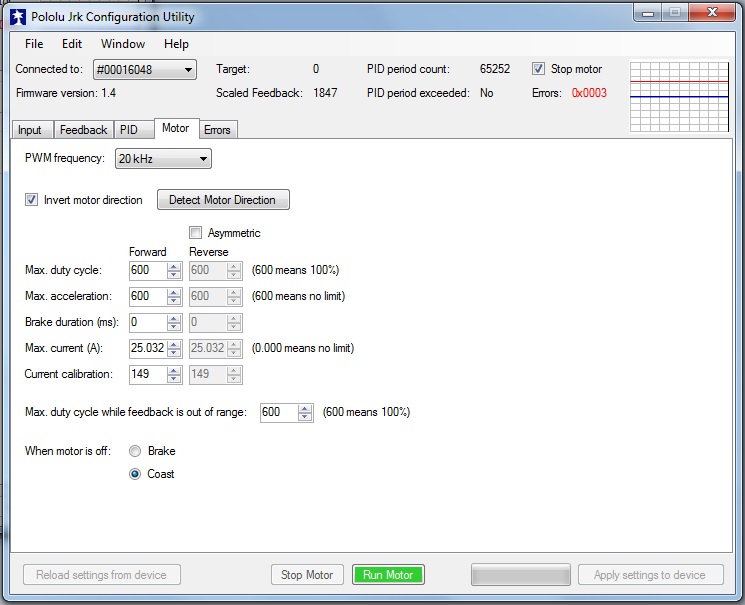The image size is (745, 605).
Task: Decrease forward Max. current with down arrow
Action: tap(174, 353)
